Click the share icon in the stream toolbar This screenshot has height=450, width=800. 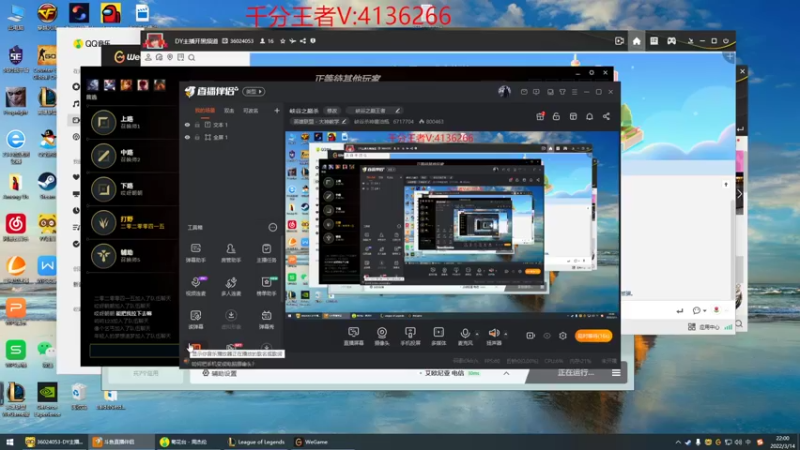pyautogui.click(x=606, y=116)
